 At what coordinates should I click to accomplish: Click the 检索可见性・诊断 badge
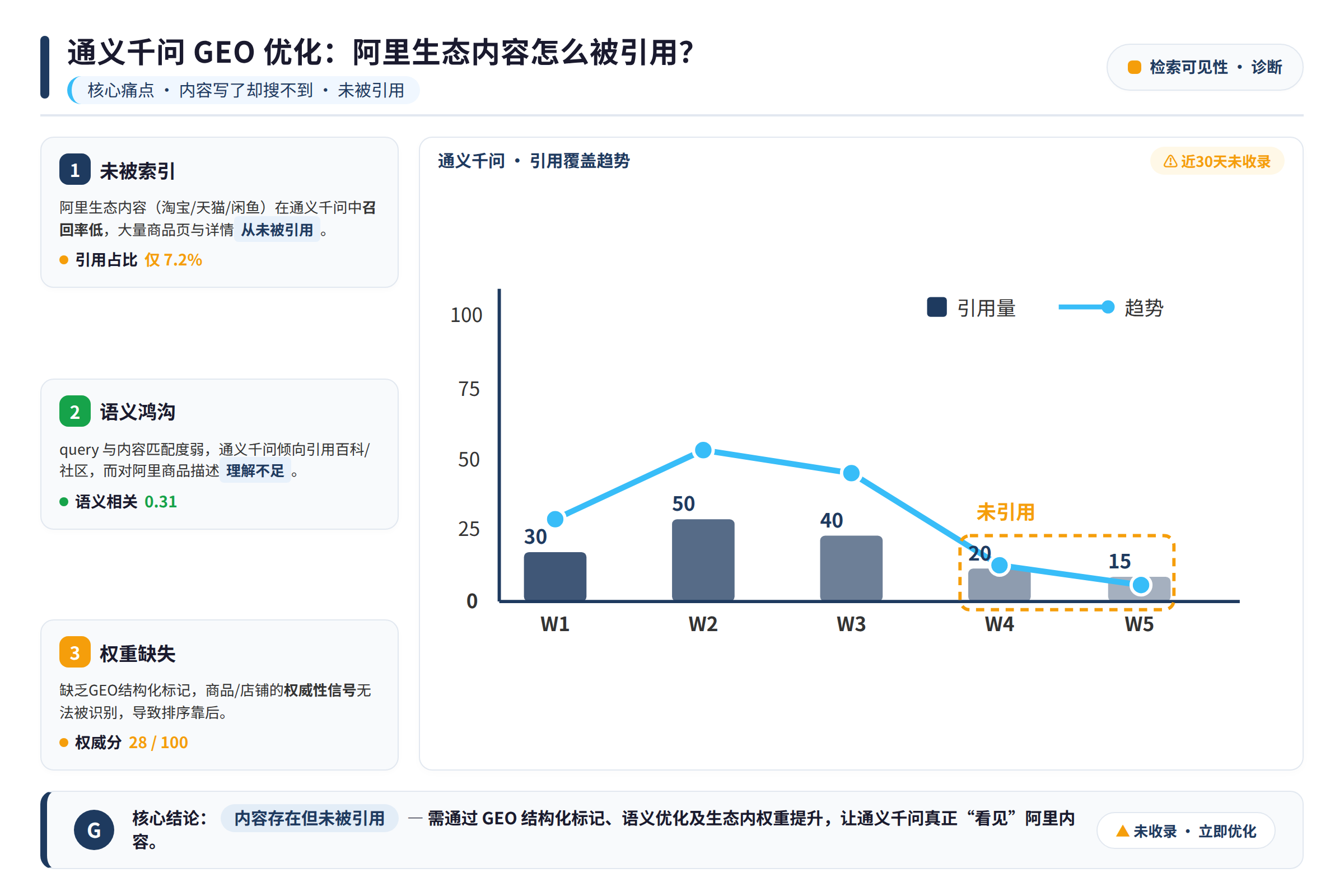coord(1205,67)
